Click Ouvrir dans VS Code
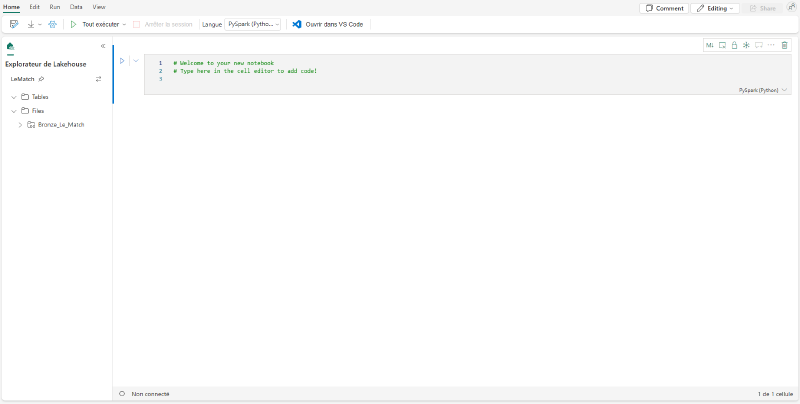Screen dimensions: 800x404 coord(328,24)
